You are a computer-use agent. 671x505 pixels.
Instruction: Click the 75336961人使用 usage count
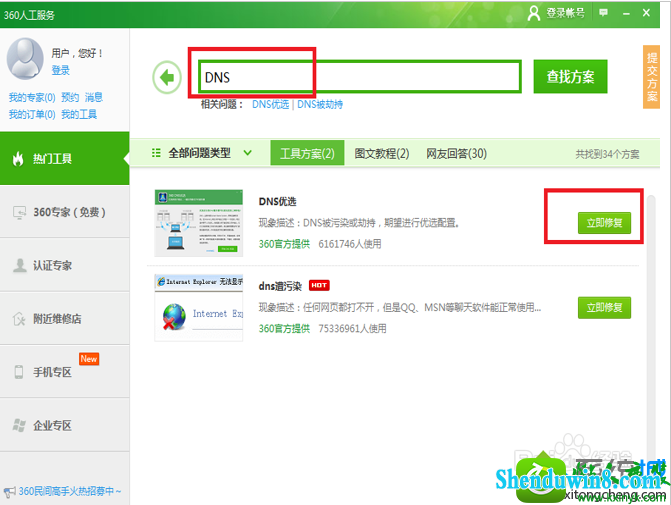pos(352,329)
